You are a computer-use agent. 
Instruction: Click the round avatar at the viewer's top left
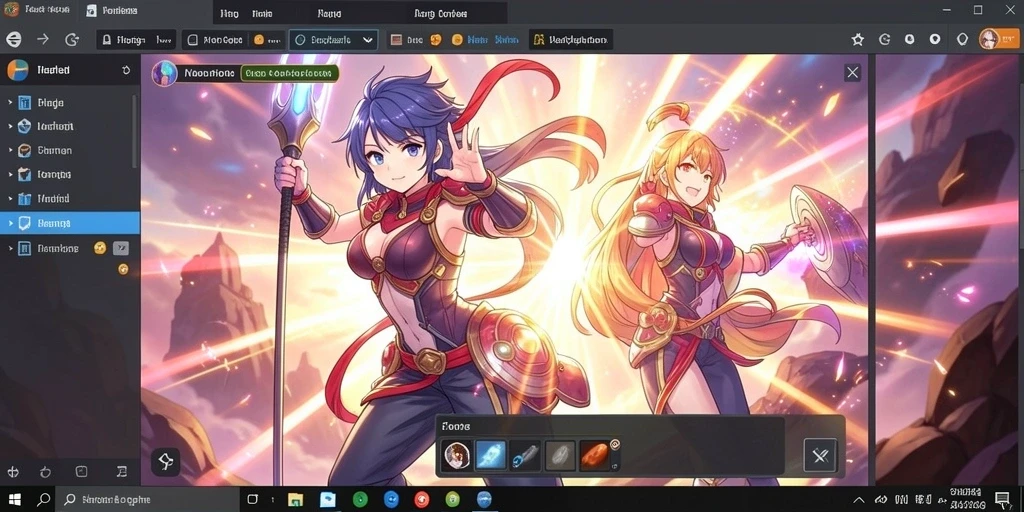tap(164, 73)
